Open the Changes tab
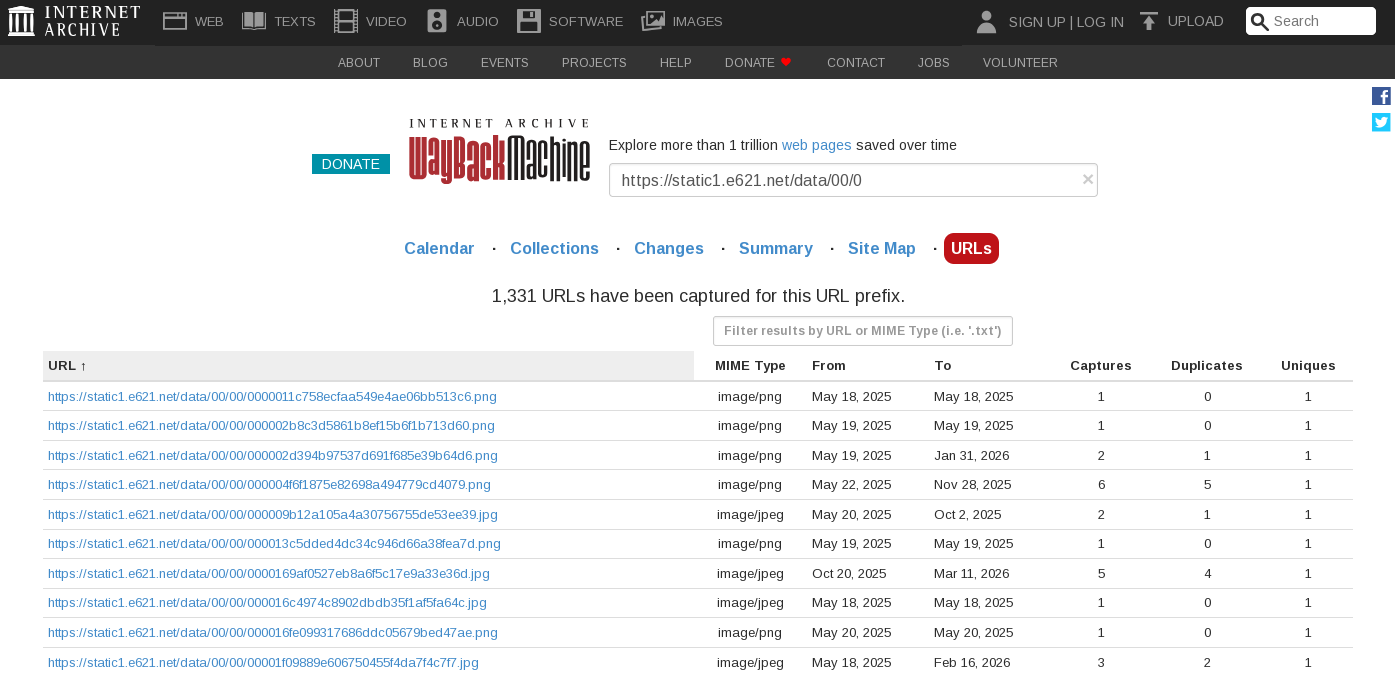 click(x=669, y=248)
